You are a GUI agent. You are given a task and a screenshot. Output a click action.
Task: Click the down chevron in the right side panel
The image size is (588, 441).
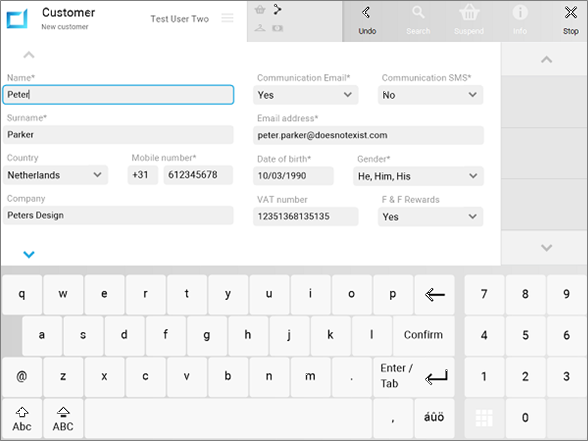click(546, 248)
